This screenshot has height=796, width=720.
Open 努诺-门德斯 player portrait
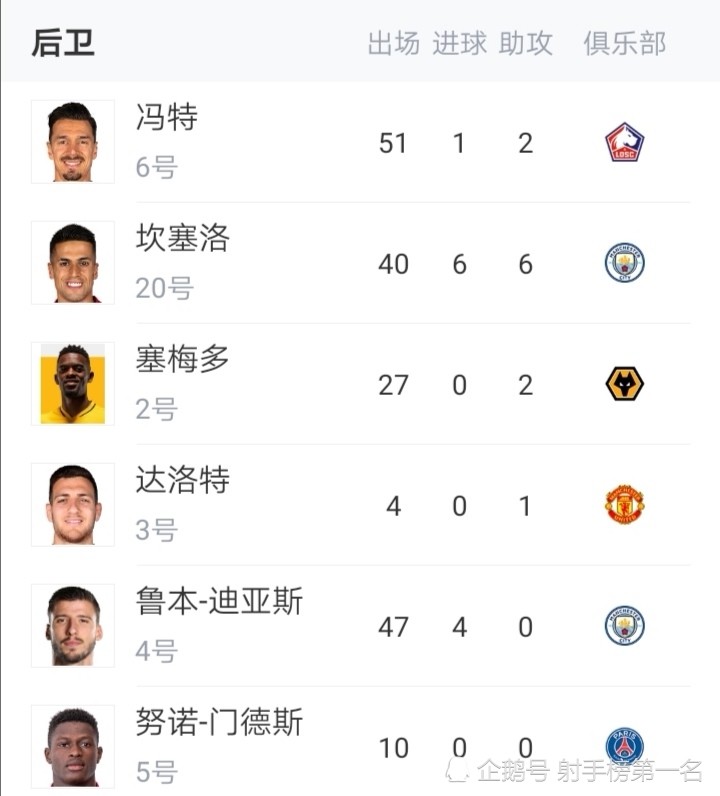[73, 746]
